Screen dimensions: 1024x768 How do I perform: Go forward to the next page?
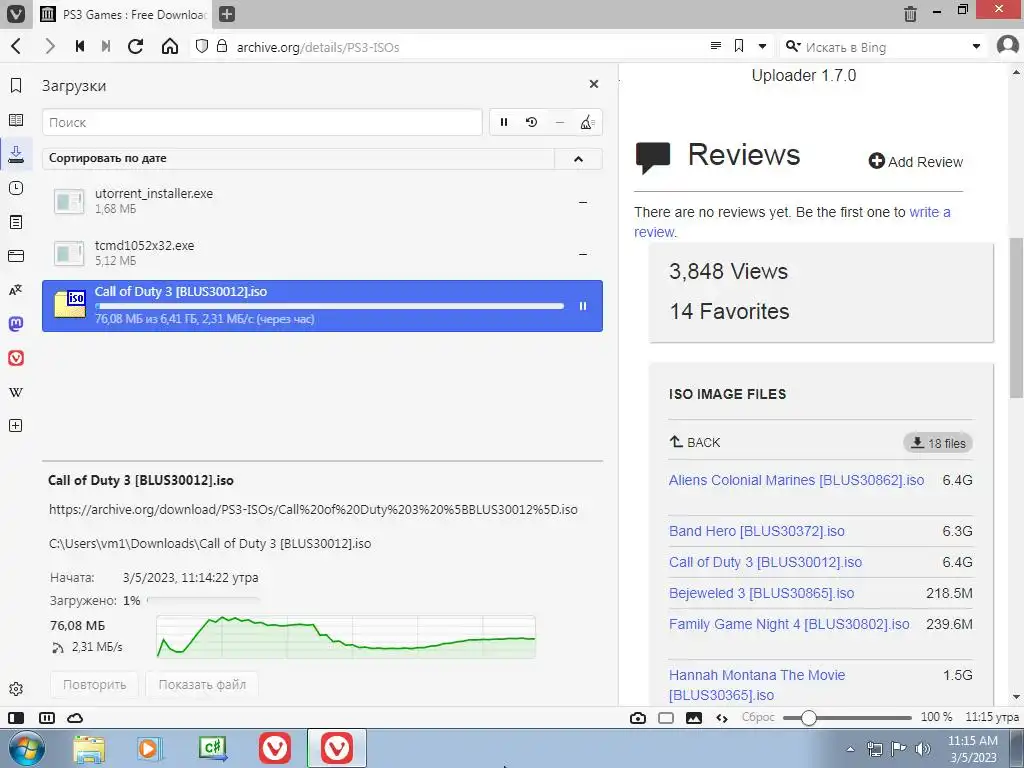[50, 46]
